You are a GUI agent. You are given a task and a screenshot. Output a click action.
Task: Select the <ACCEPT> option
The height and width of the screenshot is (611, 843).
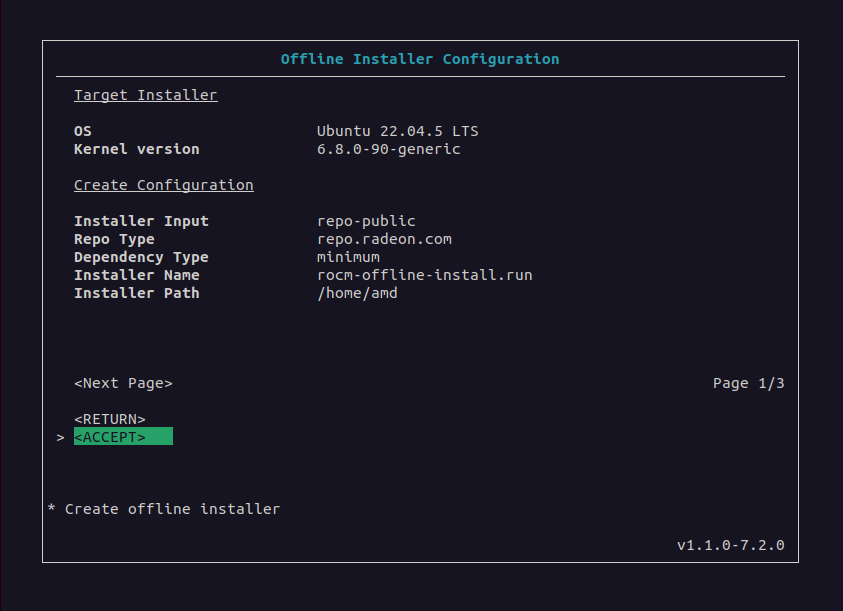point(110,437)
